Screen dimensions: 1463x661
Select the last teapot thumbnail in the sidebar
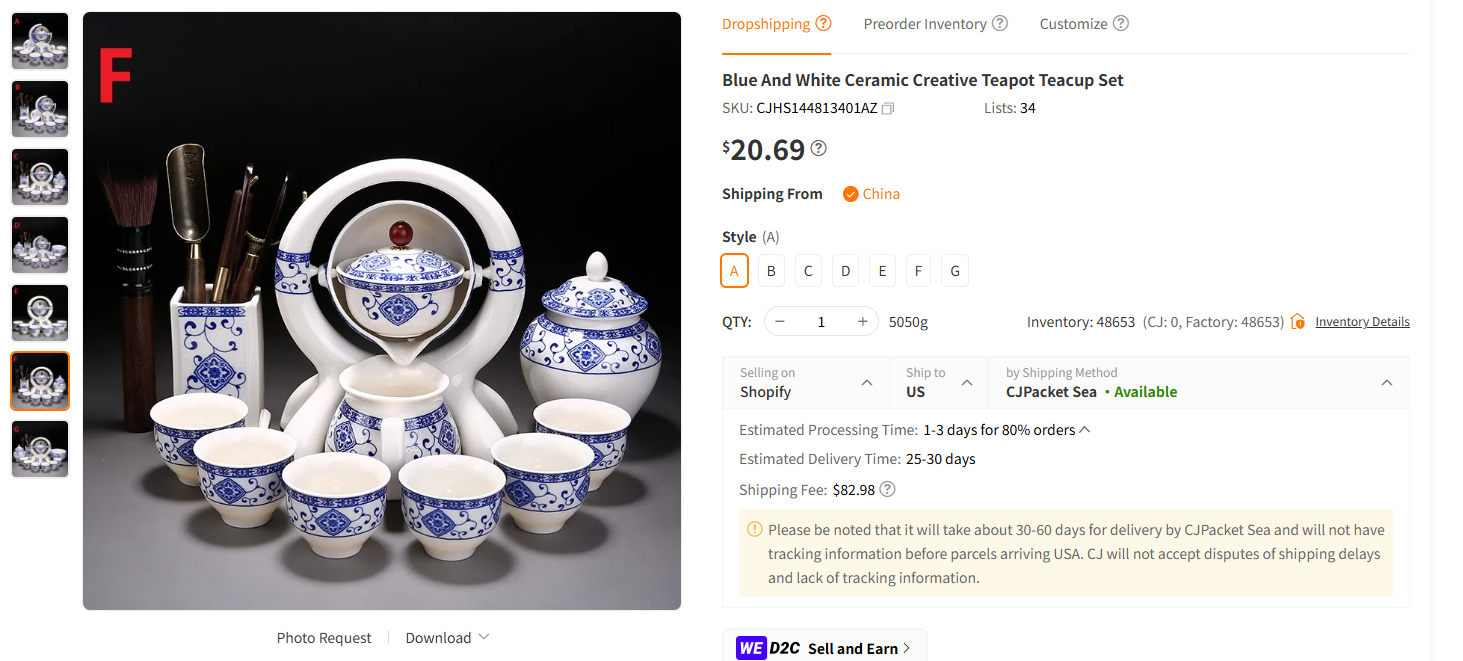click(39, 449)
